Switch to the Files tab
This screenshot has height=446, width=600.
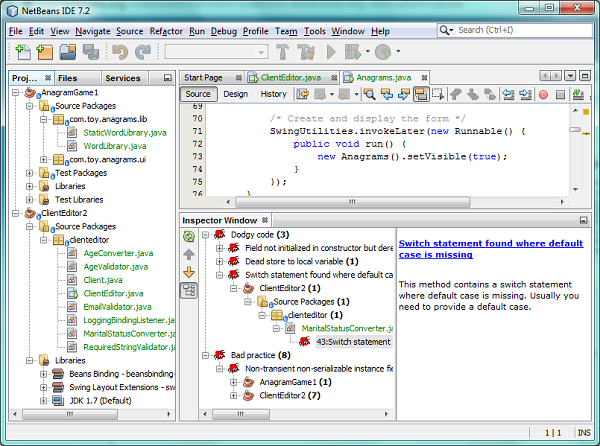coord(77,78)
